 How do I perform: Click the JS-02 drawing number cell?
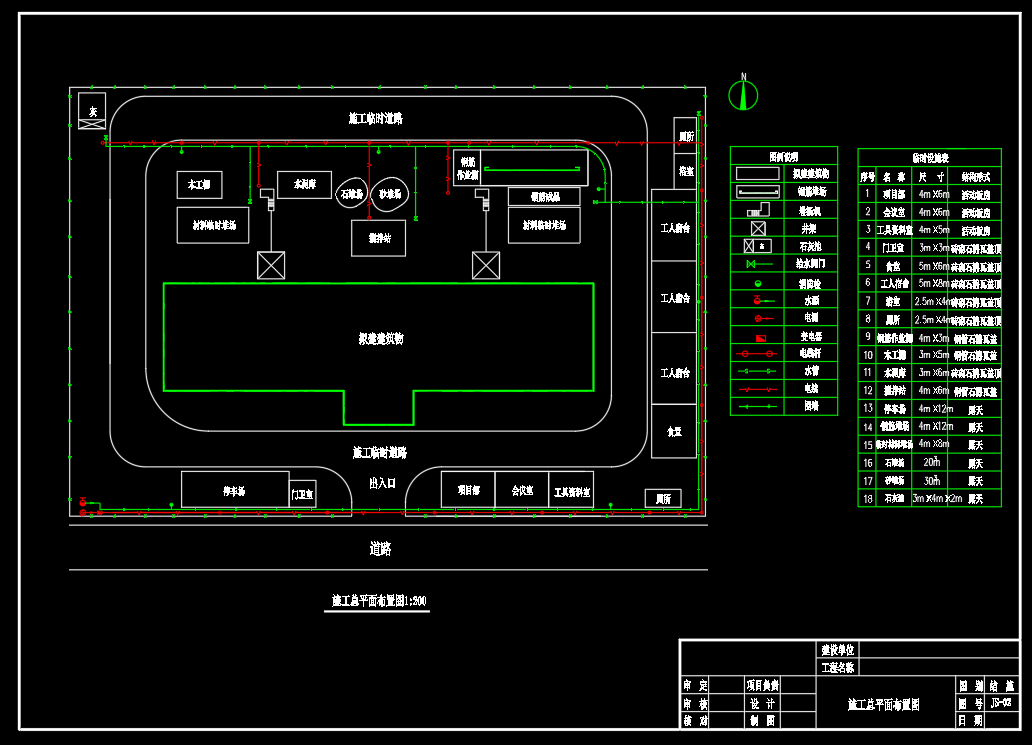tap(1000, 702)
